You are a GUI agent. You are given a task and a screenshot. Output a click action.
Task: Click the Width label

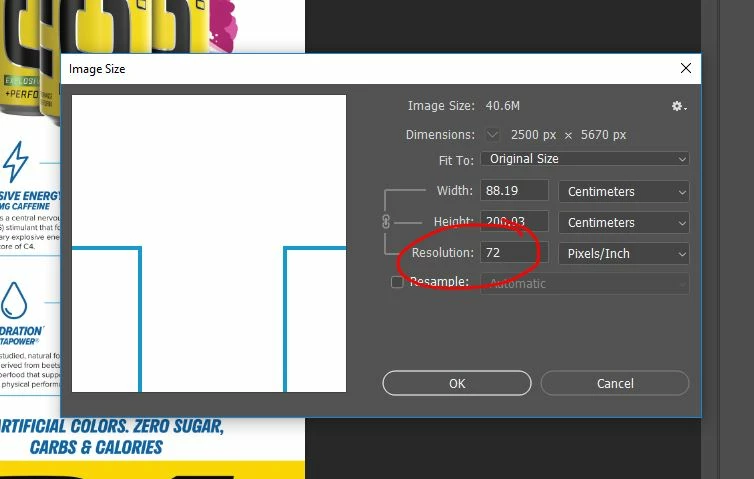point(454,190)
